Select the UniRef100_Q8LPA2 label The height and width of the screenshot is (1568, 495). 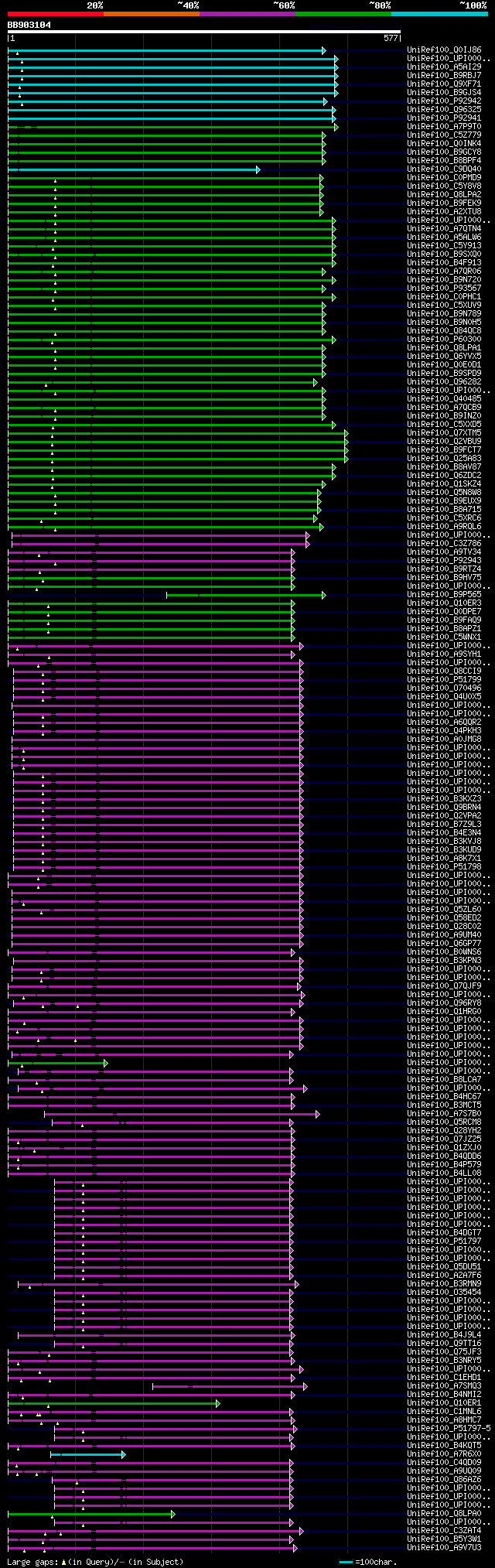pos(444,195)
